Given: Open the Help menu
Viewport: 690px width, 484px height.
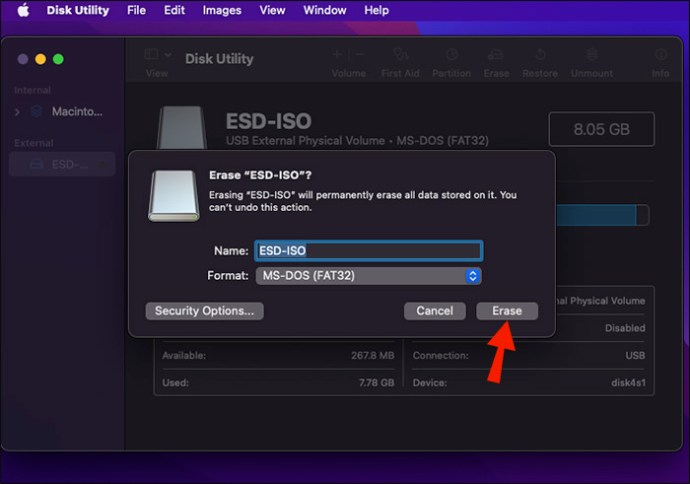Looking at the screenshot, I should click(x=376, y=10).
